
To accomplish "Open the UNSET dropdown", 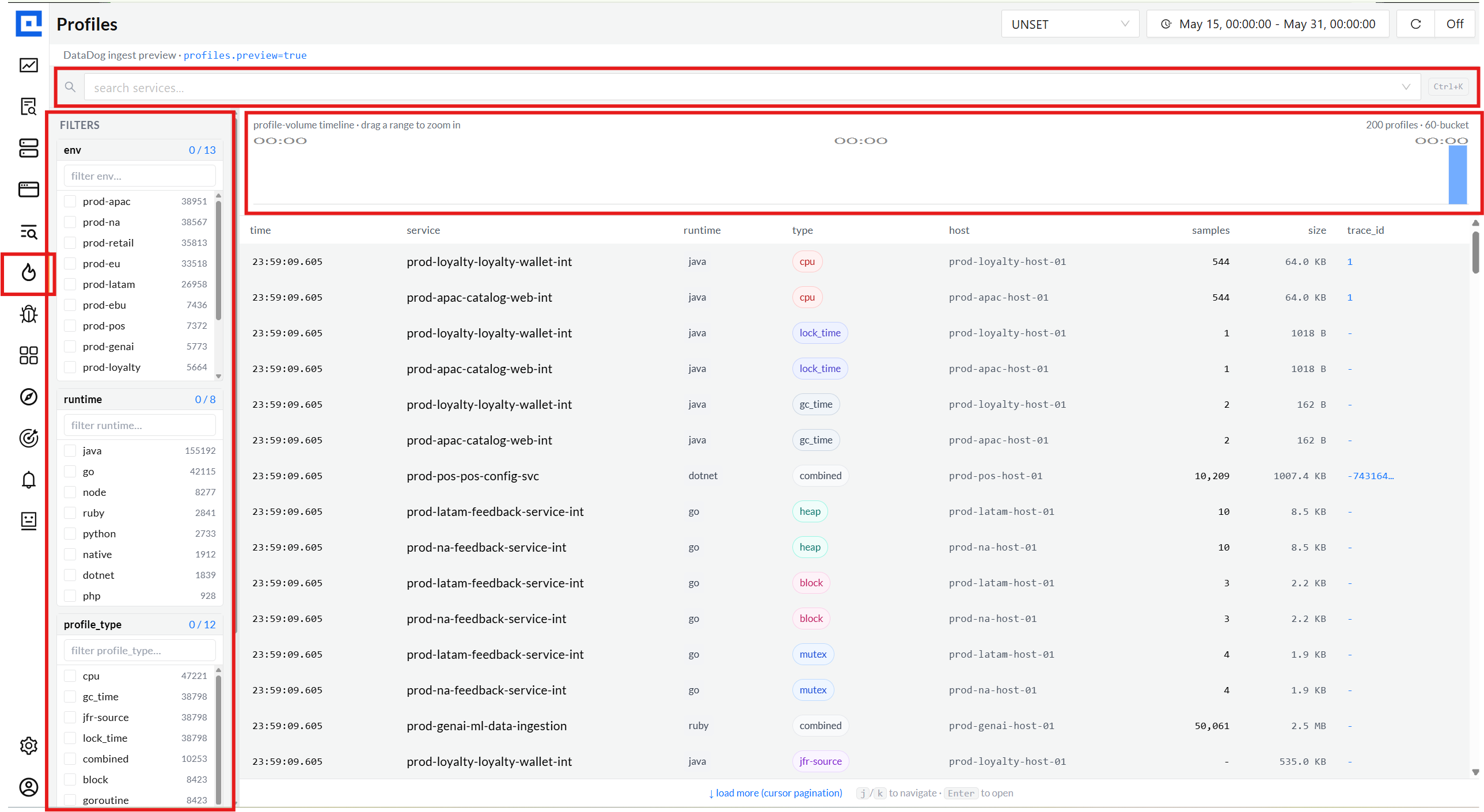I will (1070, 24).
